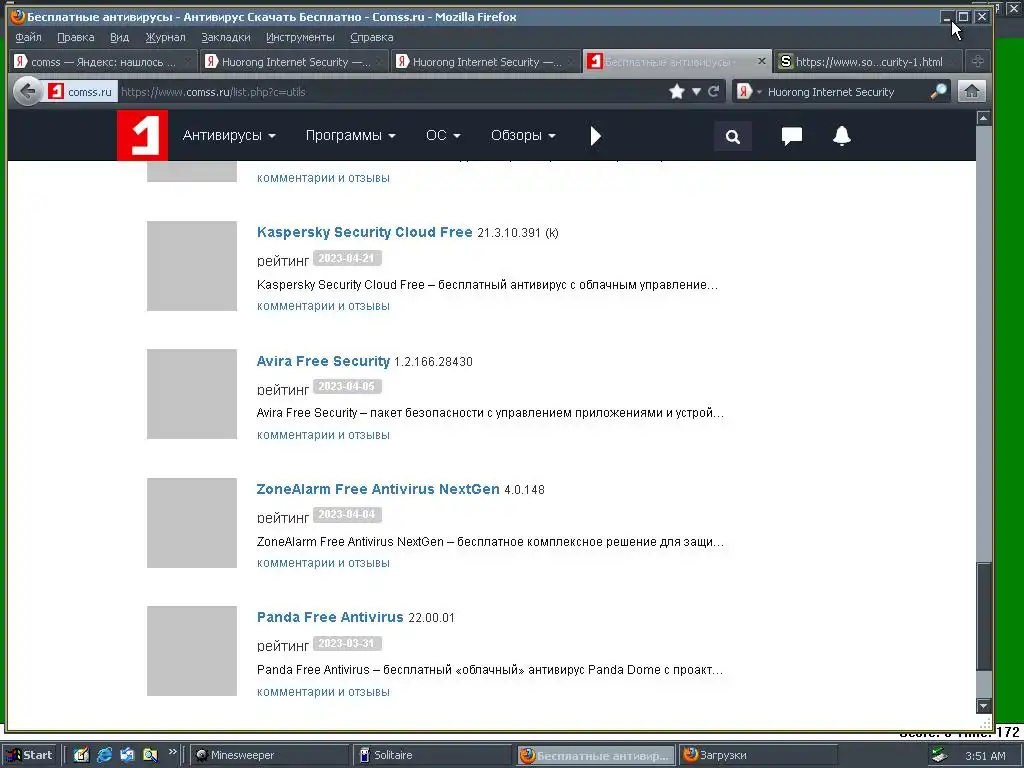Screen dimensions: 1024x768
Task: Click the search bar magnifier icon
Action: [x=938, y=91]
